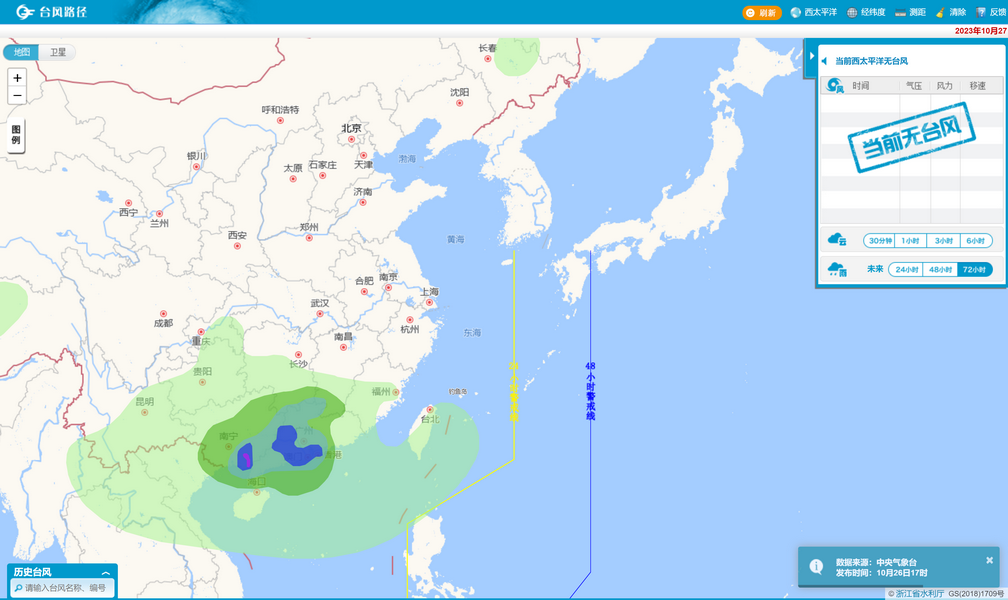Choose 24小时 rainfall forecast tab

coord(906,269)
